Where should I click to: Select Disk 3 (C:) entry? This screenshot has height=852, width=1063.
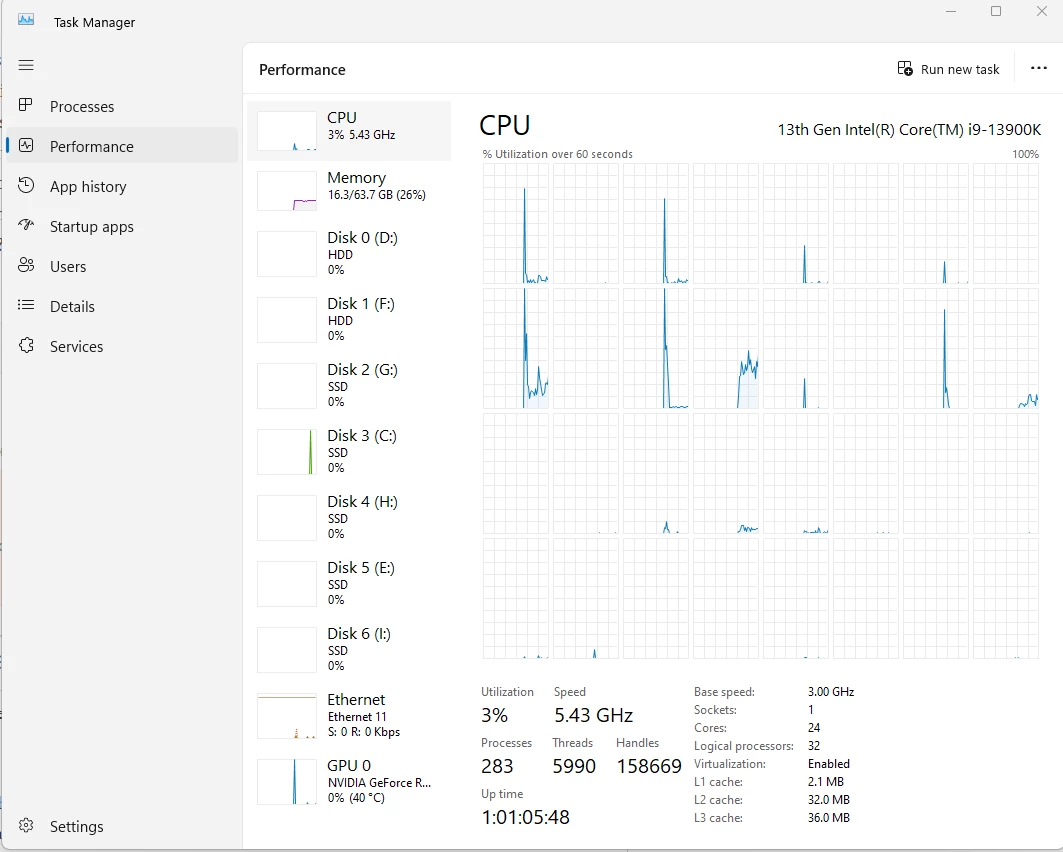click(x=348, y=451)
